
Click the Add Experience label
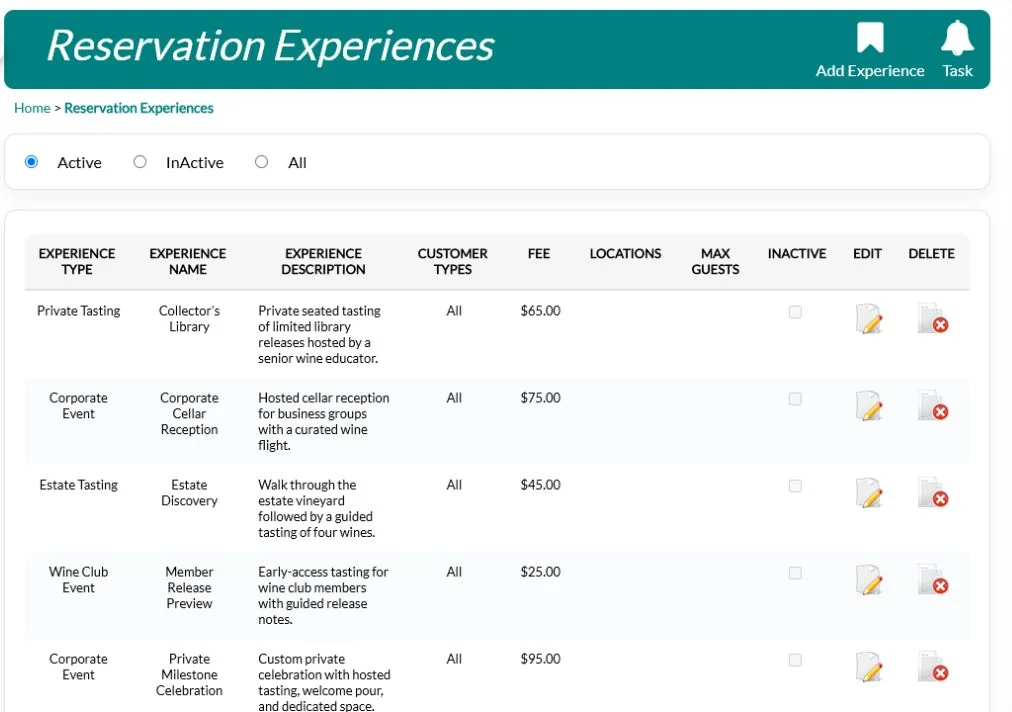(869, 71)
